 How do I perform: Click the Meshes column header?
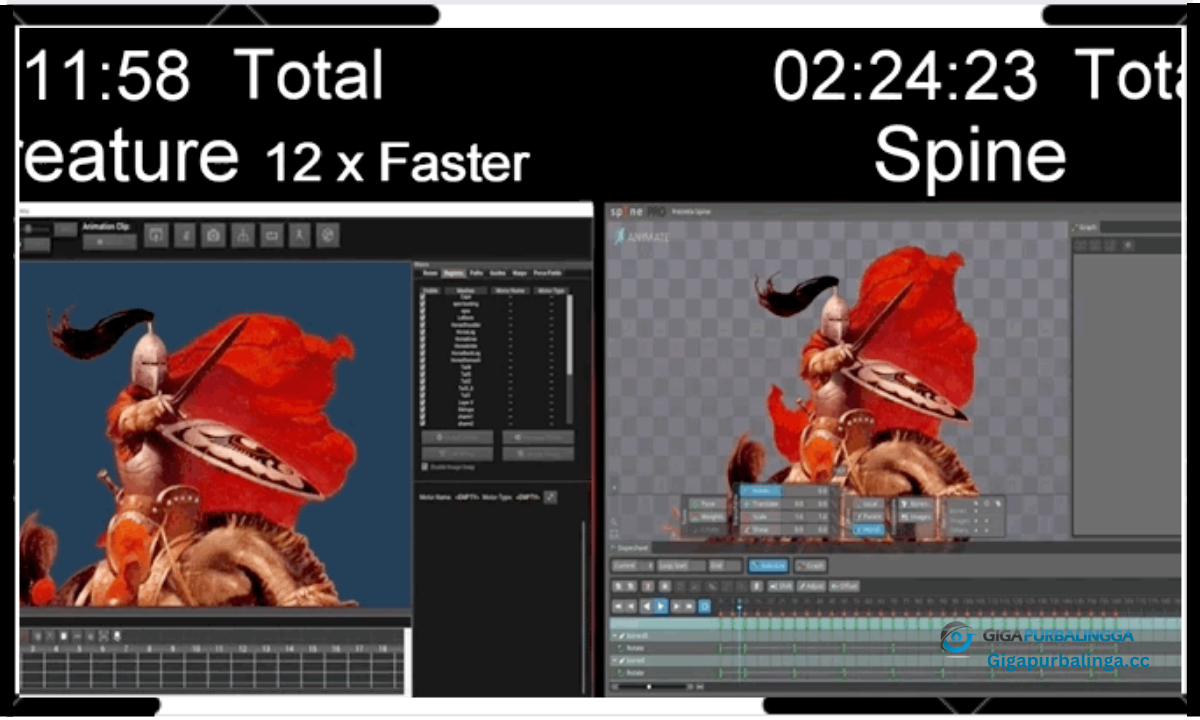(465, 291)
